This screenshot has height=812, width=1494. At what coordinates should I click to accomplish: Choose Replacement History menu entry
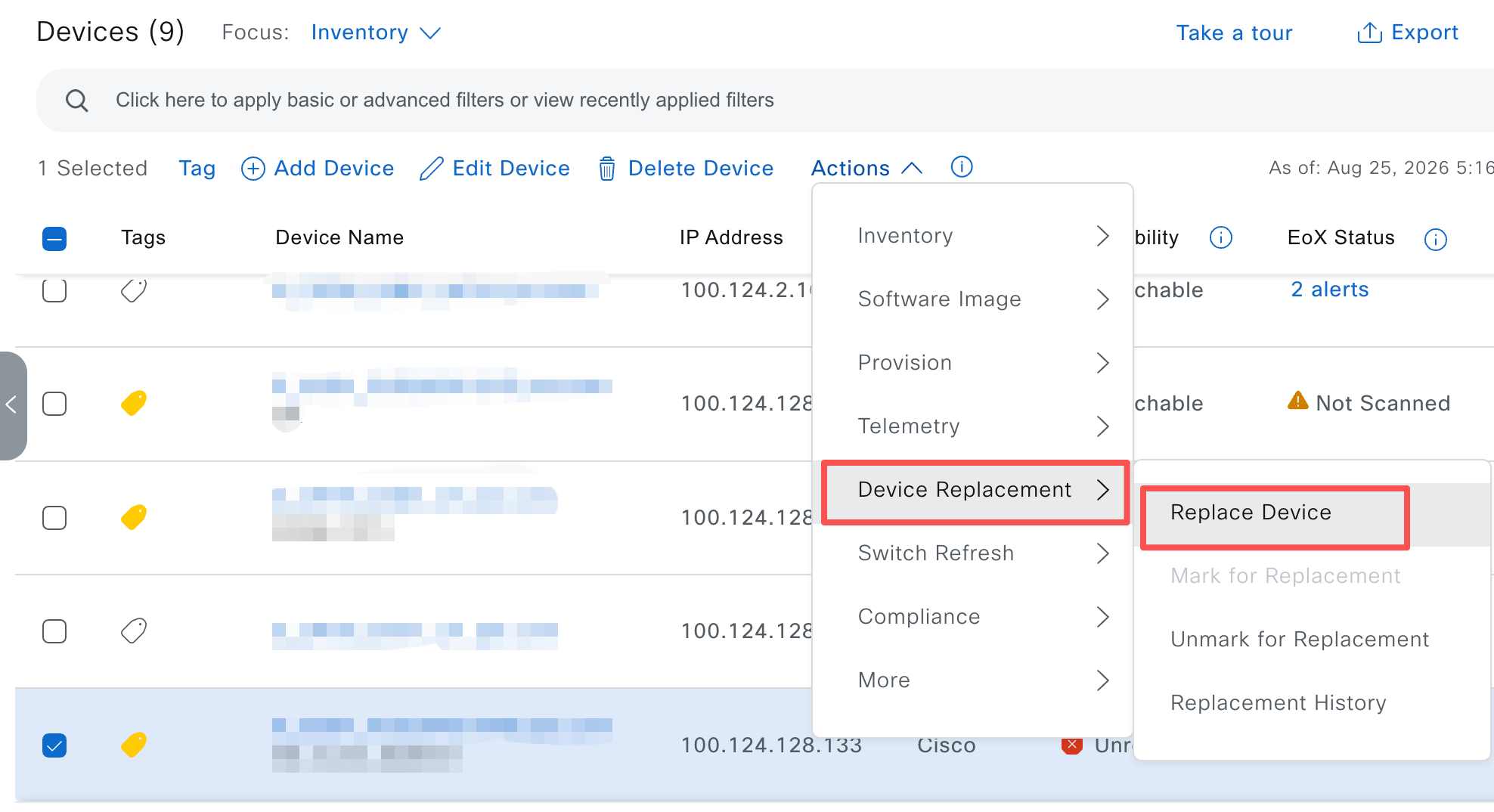(1279, 703)
